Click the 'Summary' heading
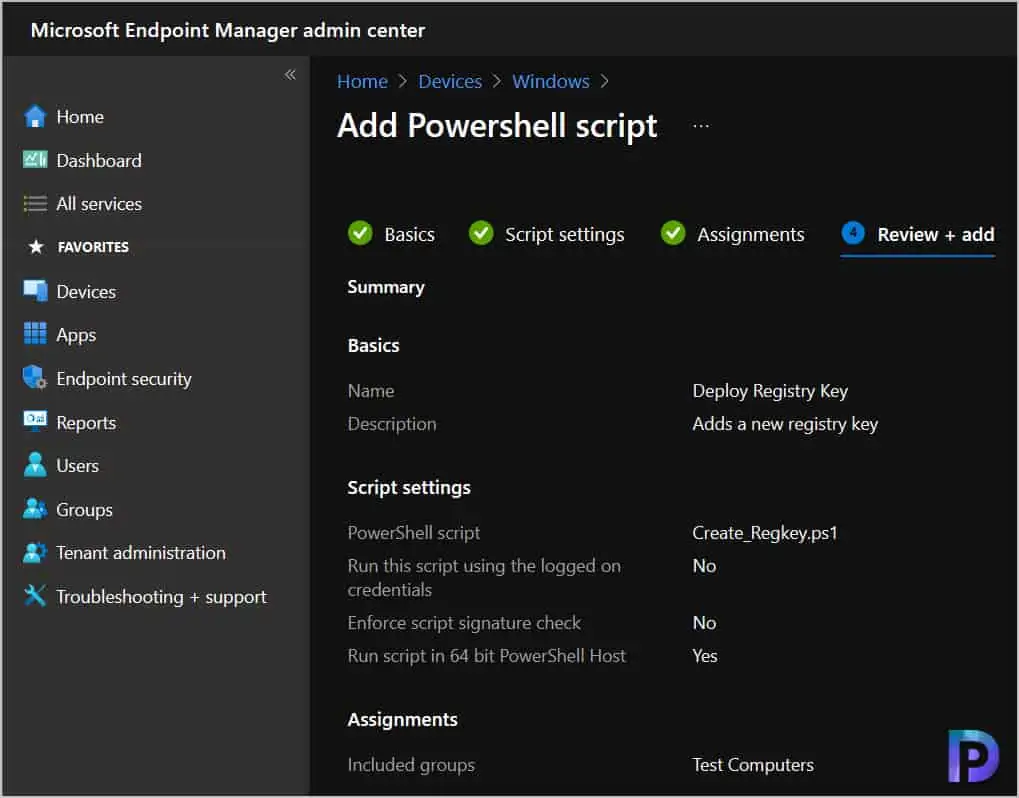1019x798 pixels. point(386,287)
